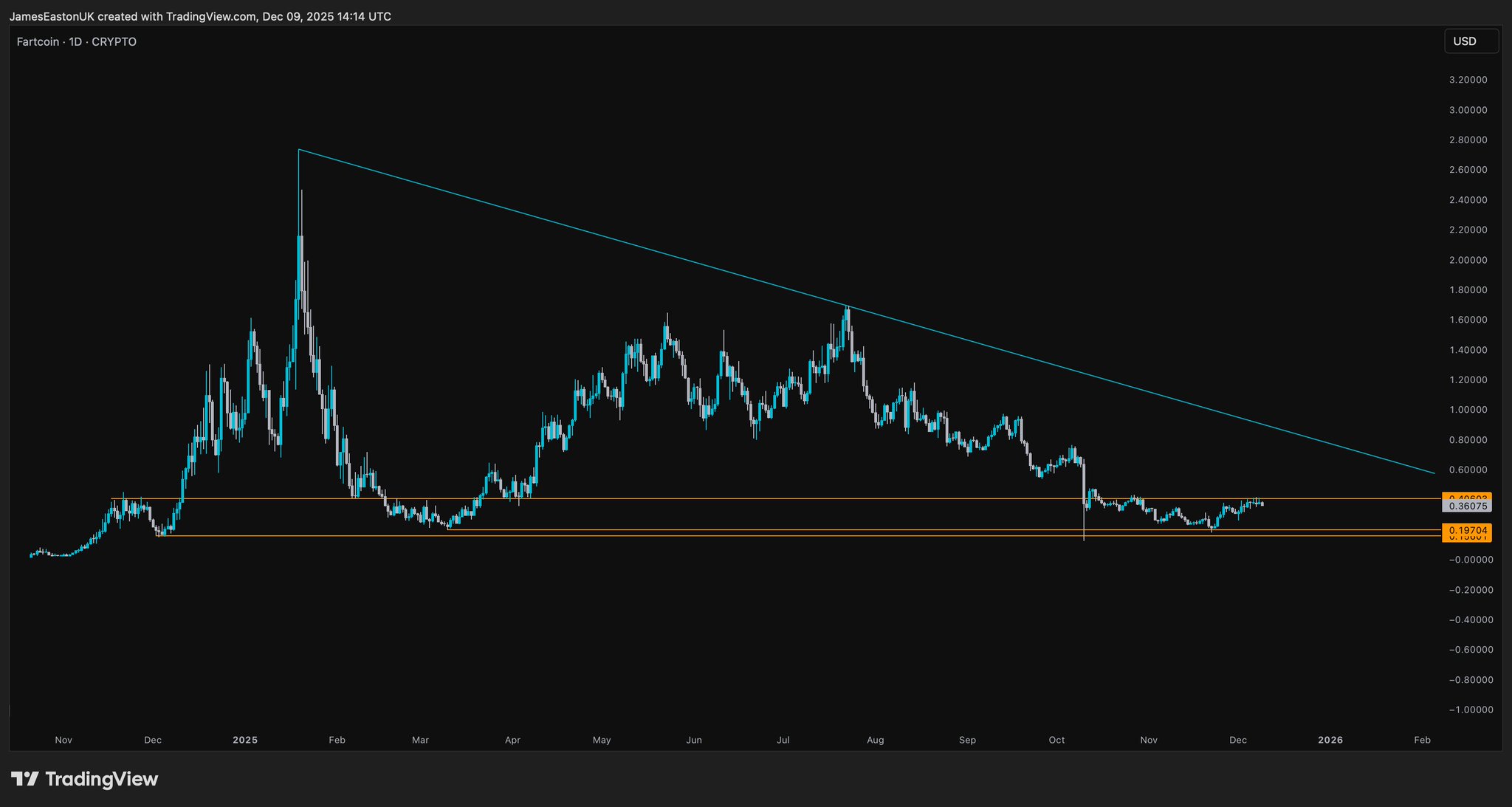Viewport: 1512px width, 807px height.
Task: Click the 2026 label on time axis
Action: pos(1330,740)
